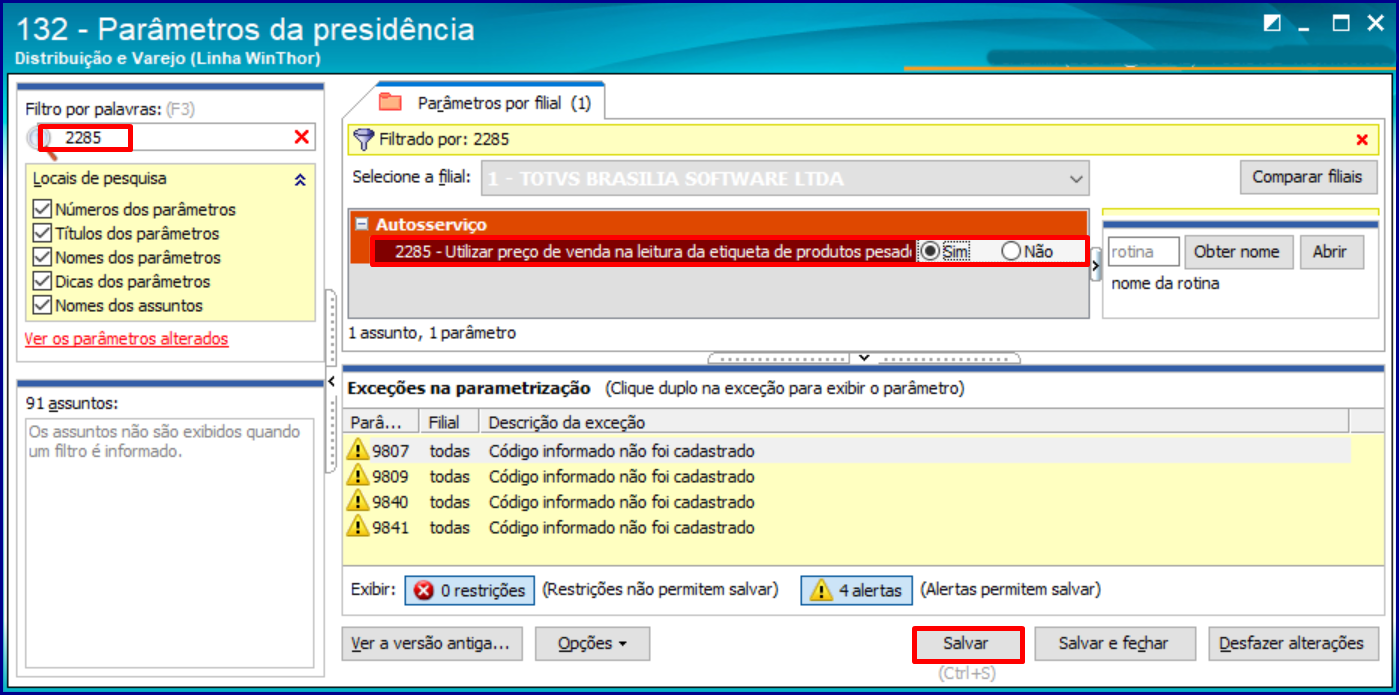The image size is (1399, 695).
Task: Select exception row 9840
Action: [847, 501]
